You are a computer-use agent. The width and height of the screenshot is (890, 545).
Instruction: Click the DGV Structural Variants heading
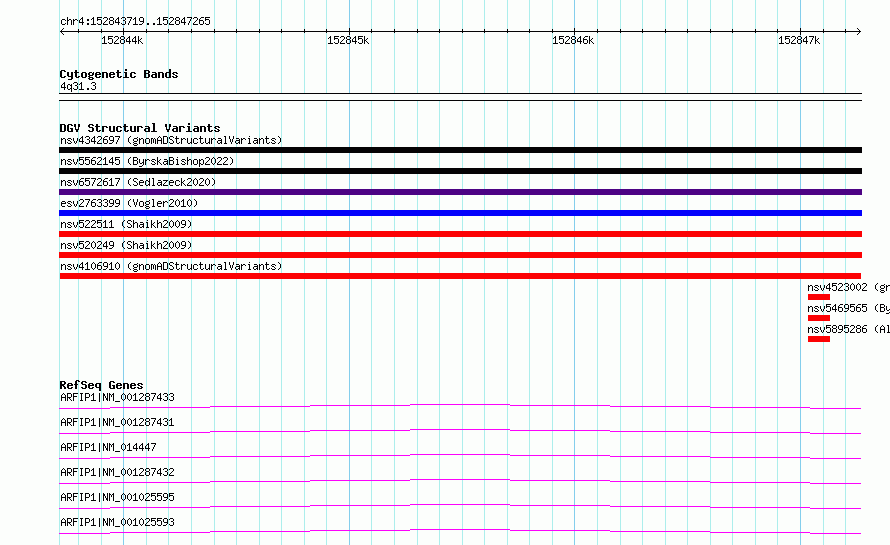click(x=140, y=128)
